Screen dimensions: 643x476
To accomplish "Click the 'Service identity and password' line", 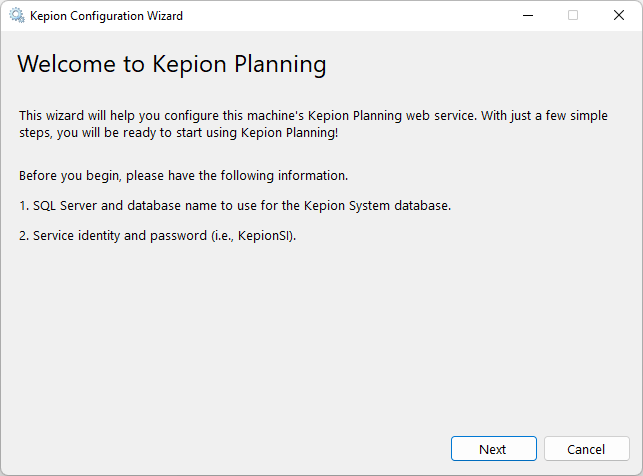I will [x=157, y=236].
